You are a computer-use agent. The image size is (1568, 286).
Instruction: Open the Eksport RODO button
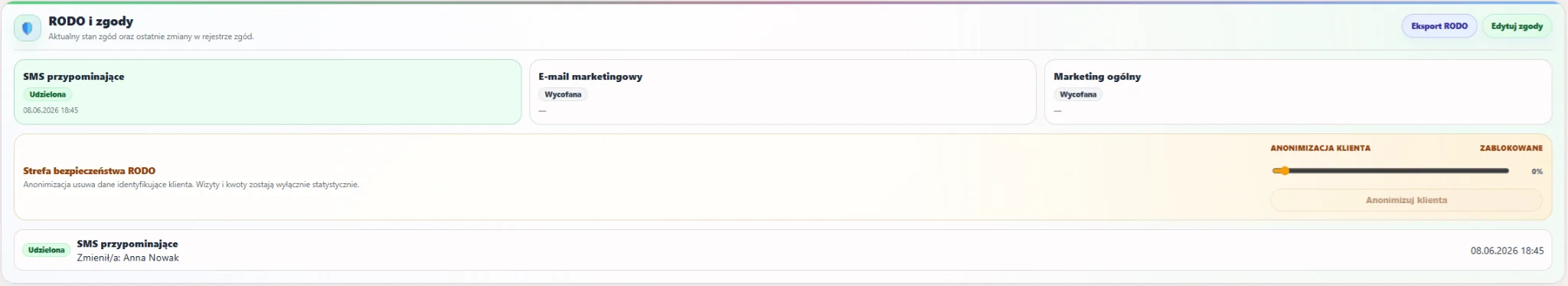tap(1439, 26)
